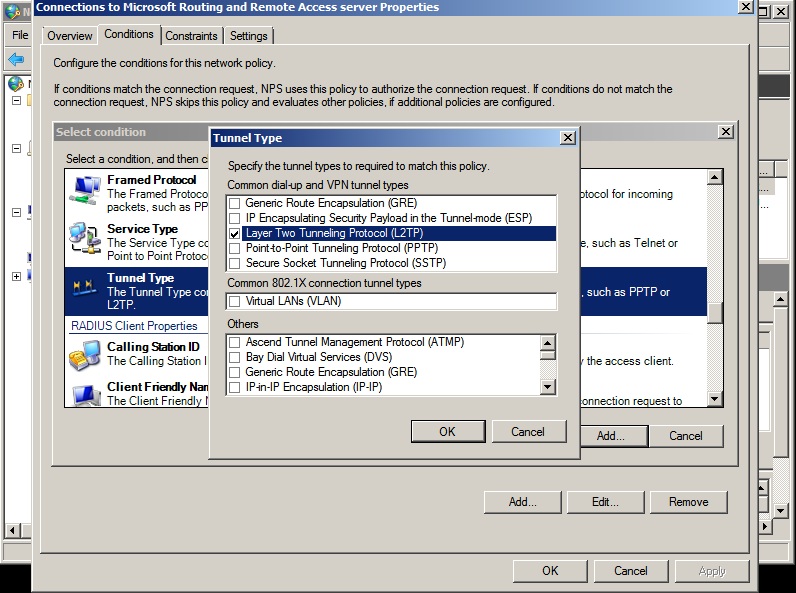The image size is (796, 593).
Task: Check Generic Route Encapsulation (GRE) in common VPN list
Action: 235,203
